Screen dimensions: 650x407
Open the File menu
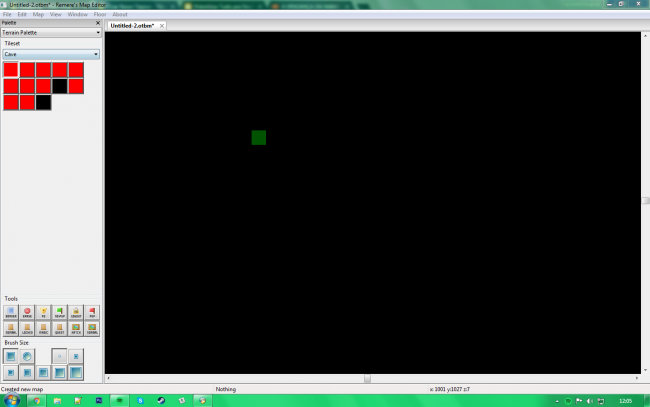(7, 14)
